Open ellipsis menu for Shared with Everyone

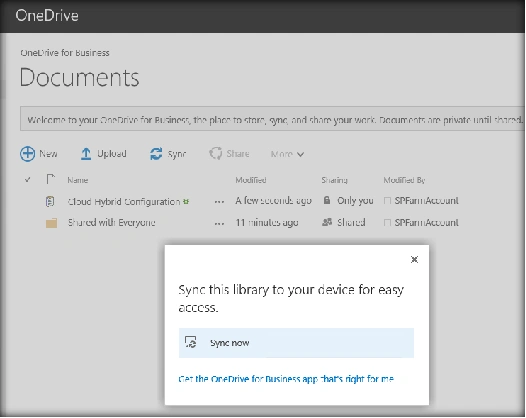pyautogui.click(x=219, y=224)
